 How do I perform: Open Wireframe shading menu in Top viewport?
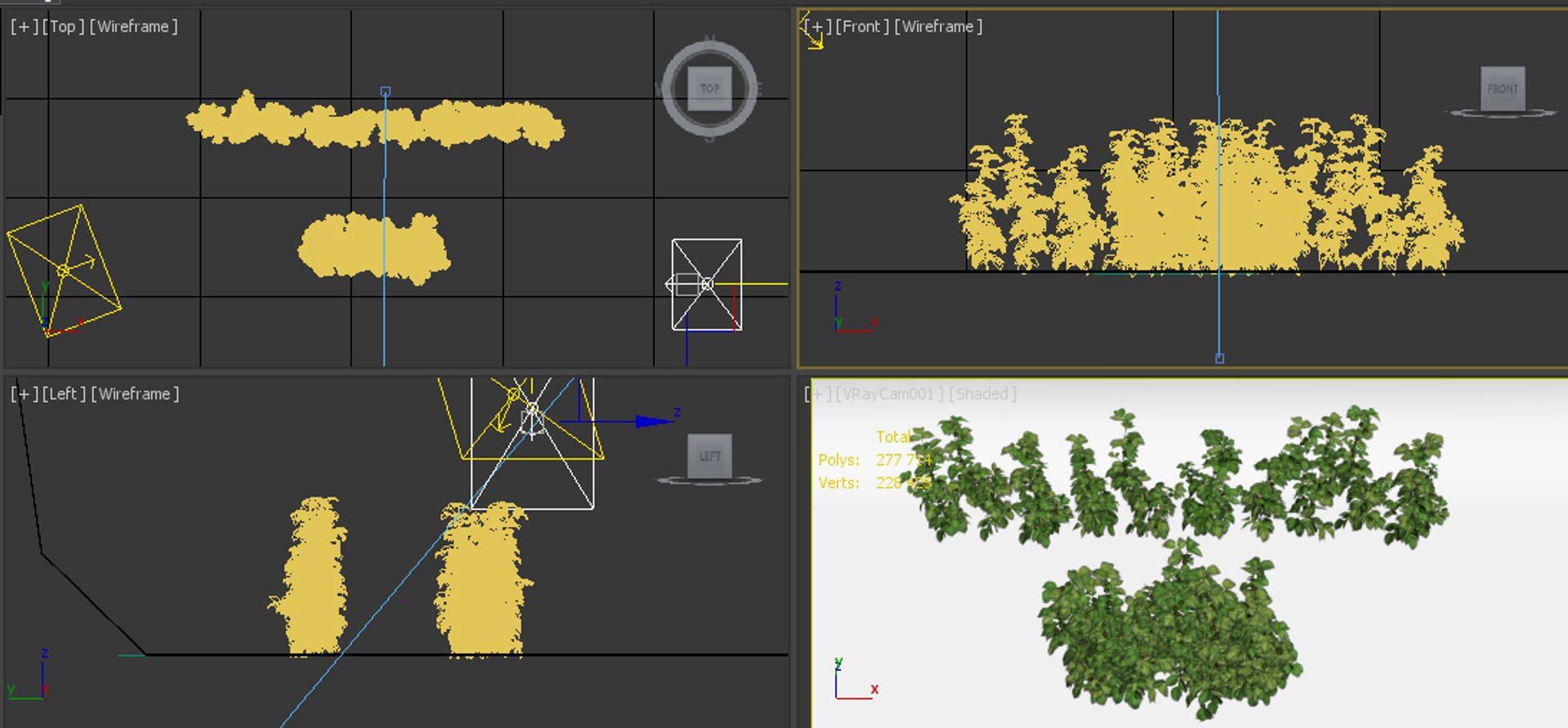(x=133, y=26)
